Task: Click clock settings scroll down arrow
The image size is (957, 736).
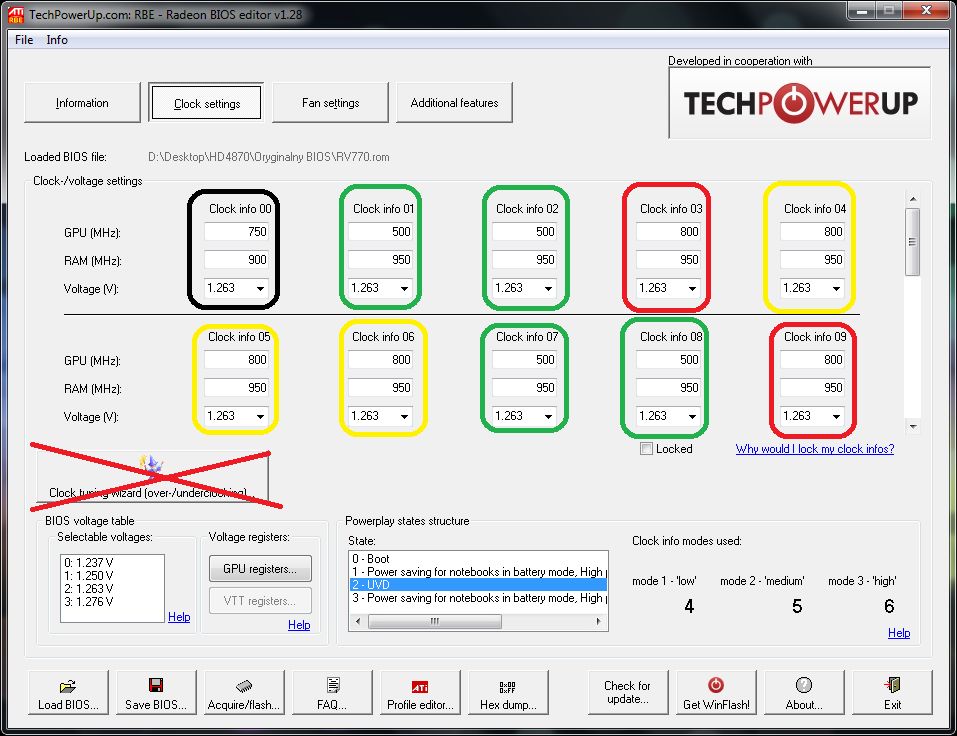Action: pos(912,427)
